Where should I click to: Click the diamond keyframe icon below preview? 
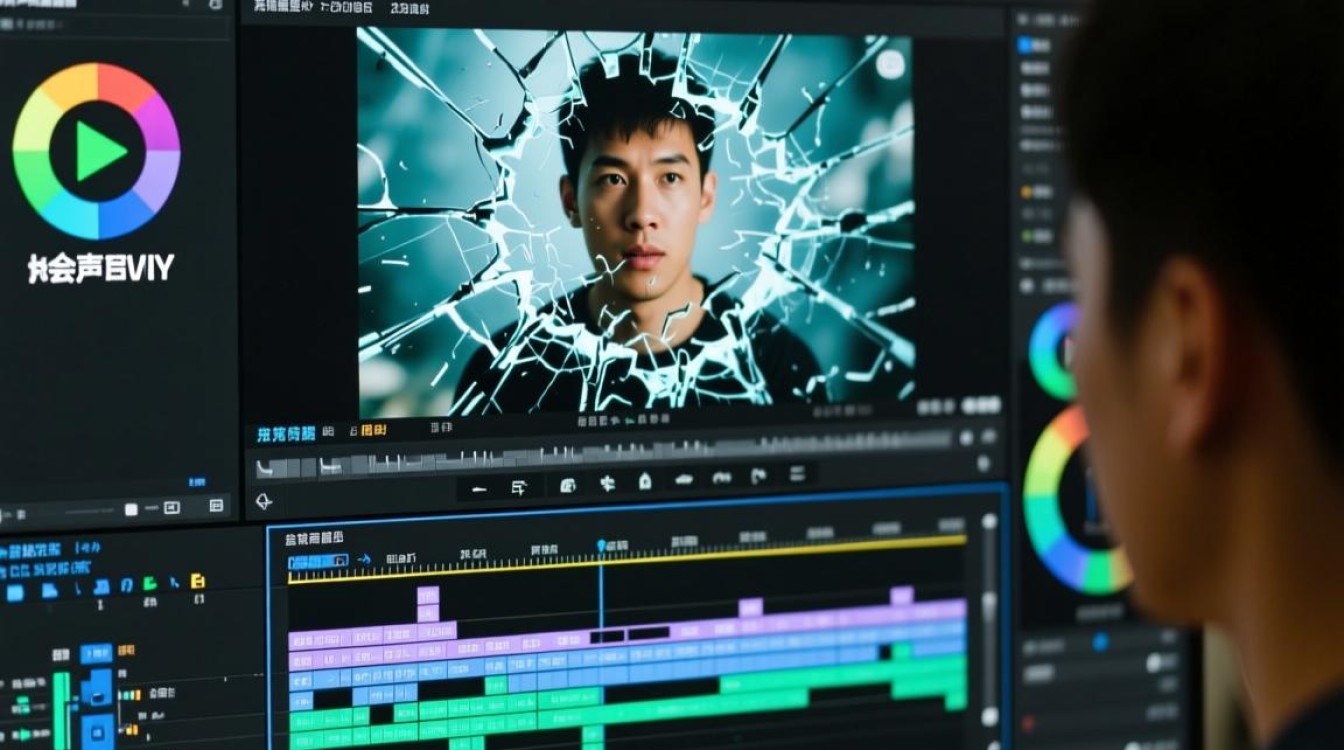coord(264,501)
